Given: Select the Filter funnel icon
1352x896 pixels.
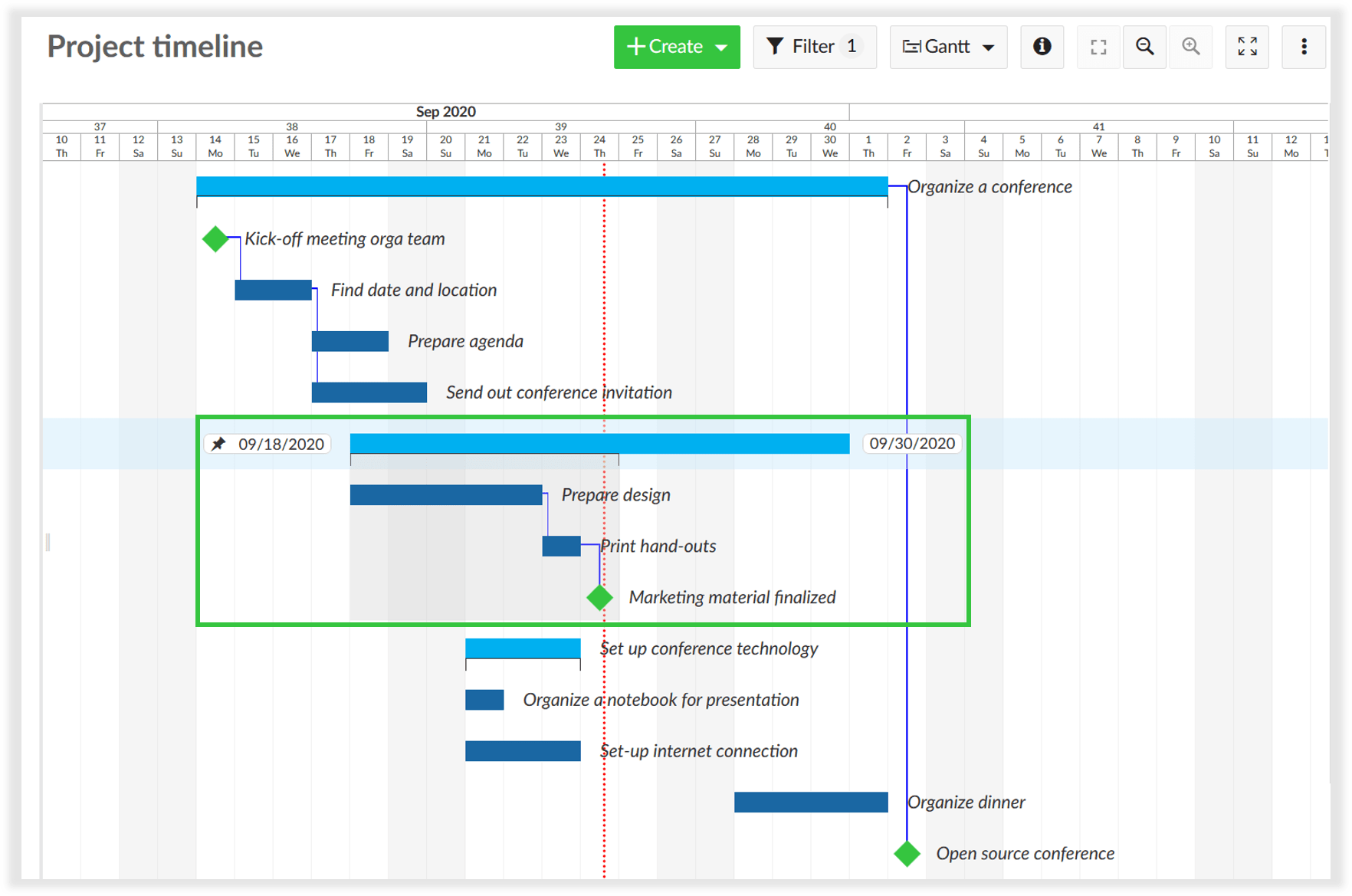Looking at the screenshot, I should (x=776, y=46).
